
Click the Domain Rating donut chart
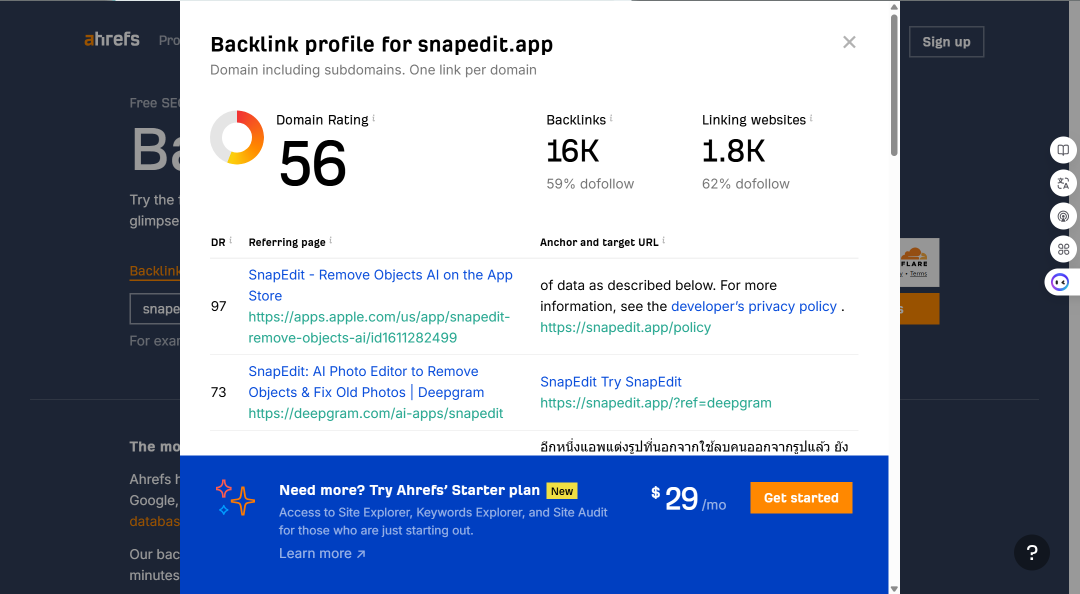[237, 137]
